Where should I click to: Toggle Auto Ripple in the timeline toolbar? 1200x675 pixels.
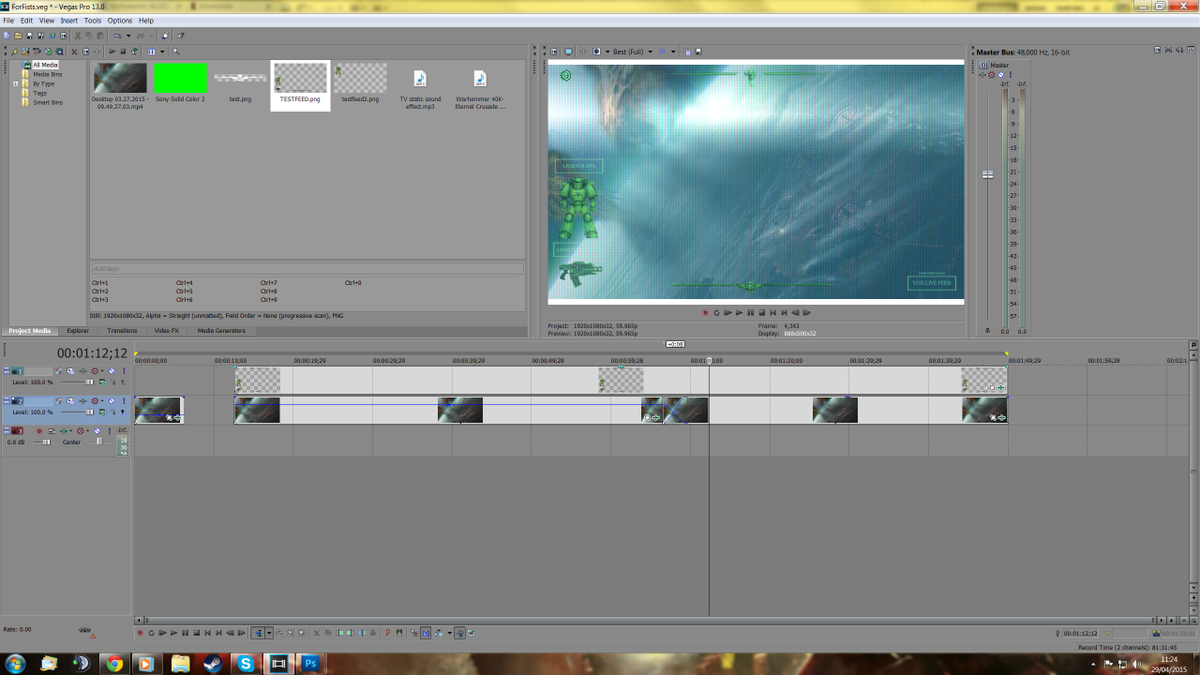pyautogui.click(x=438, y=633)
